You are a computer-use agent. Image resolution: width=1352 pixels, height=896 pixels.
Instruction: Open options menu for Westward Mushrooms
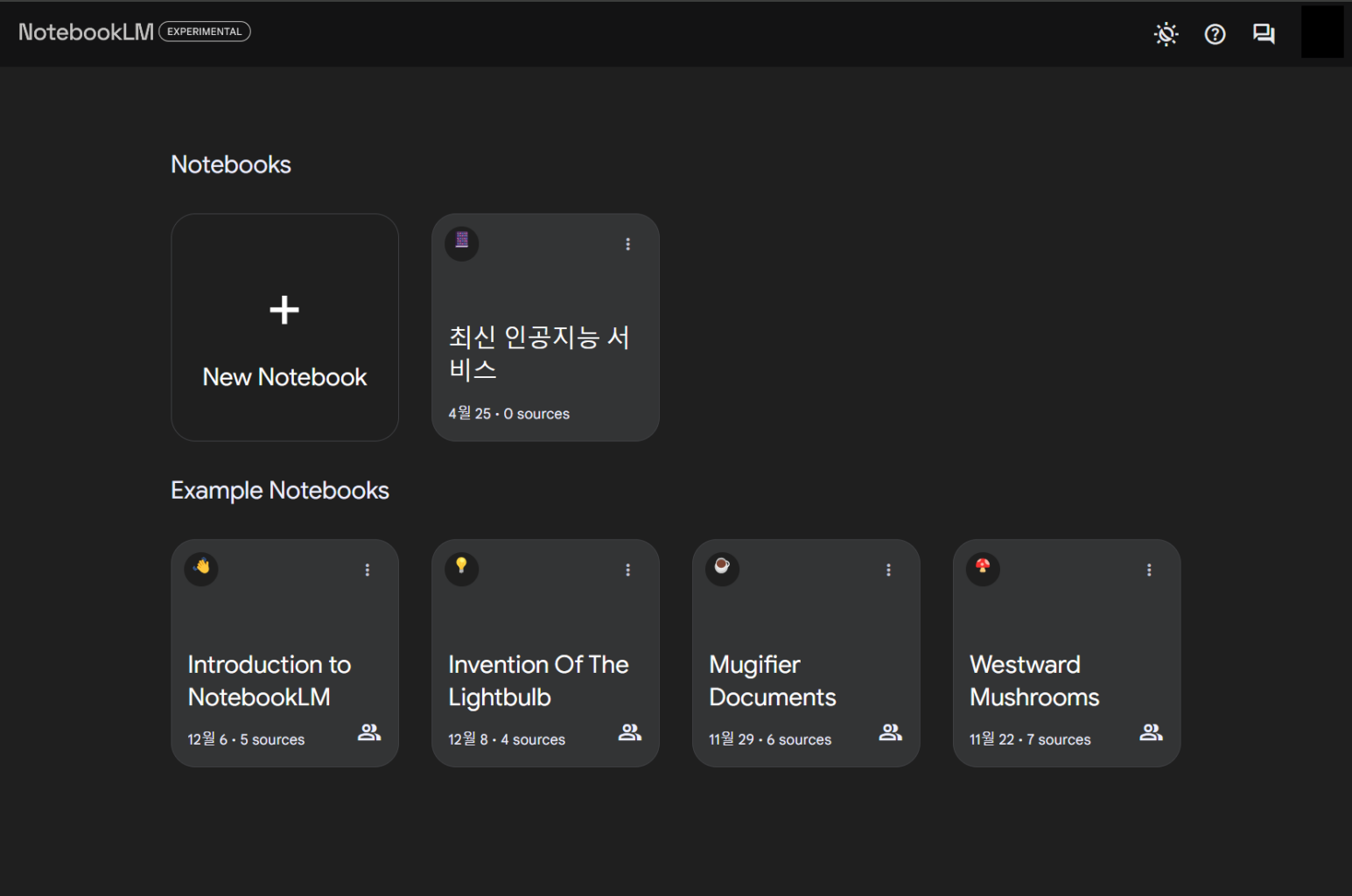tap(1149, 570)
